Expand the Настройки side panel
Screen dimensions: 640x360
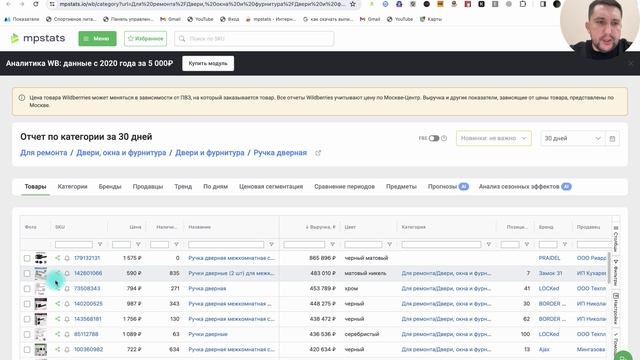pyautogui.click(x=616, y=308)
